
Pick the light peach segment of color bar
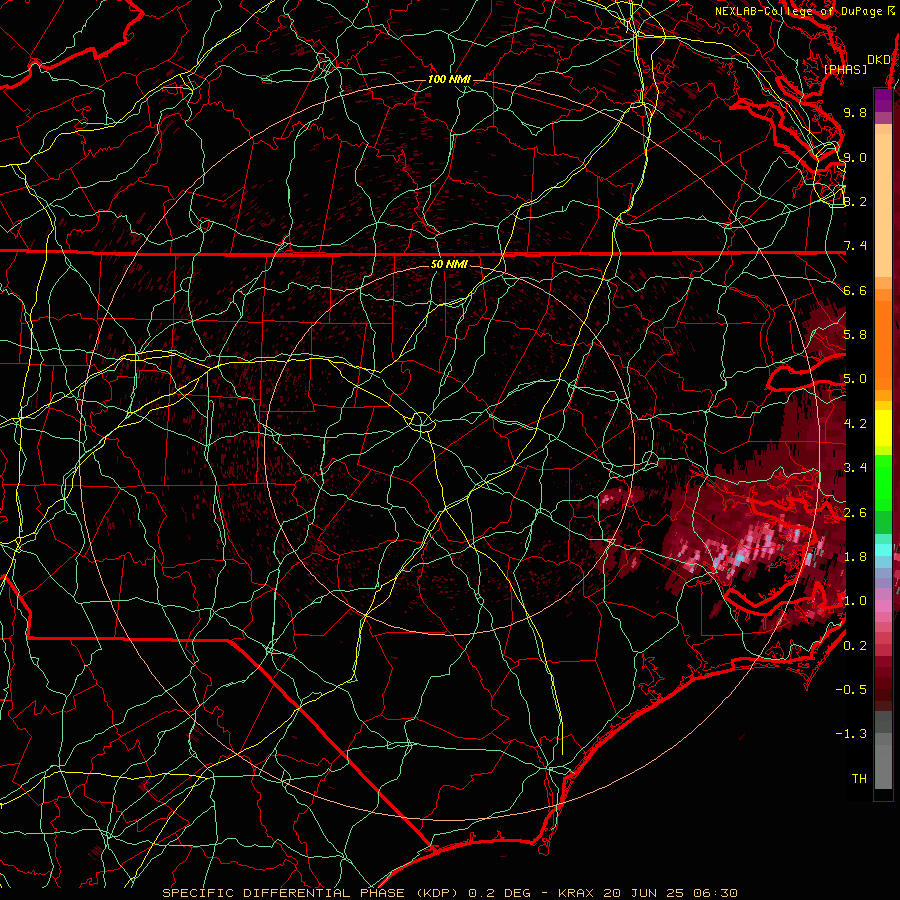tap(883, 207)
